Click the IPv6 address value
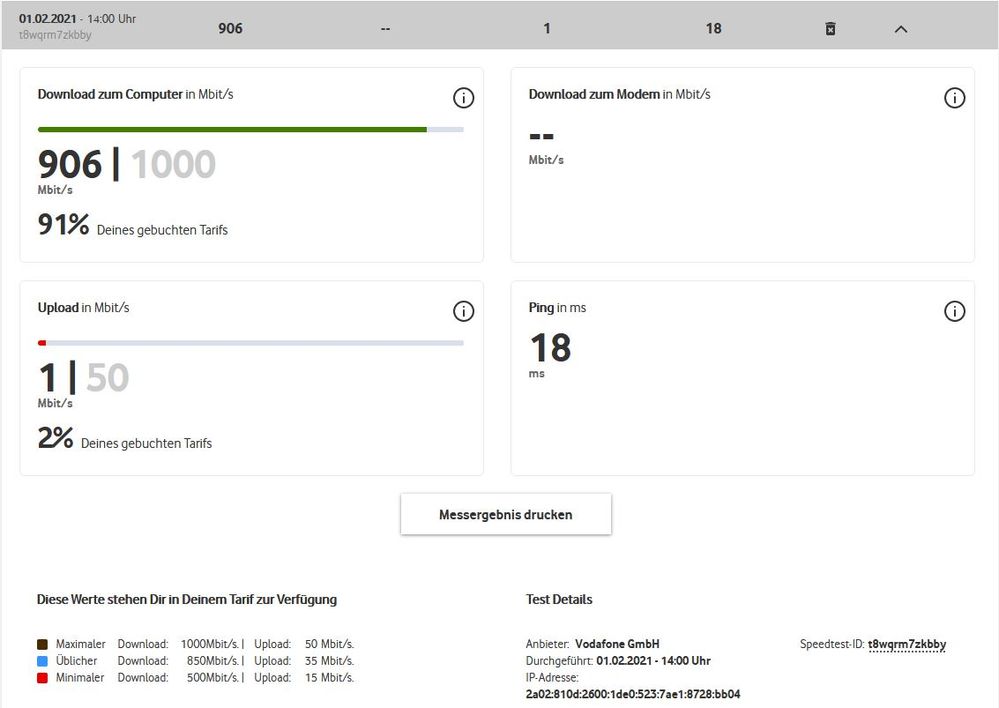This screenshot has width=999, height=708. [633, 694]
